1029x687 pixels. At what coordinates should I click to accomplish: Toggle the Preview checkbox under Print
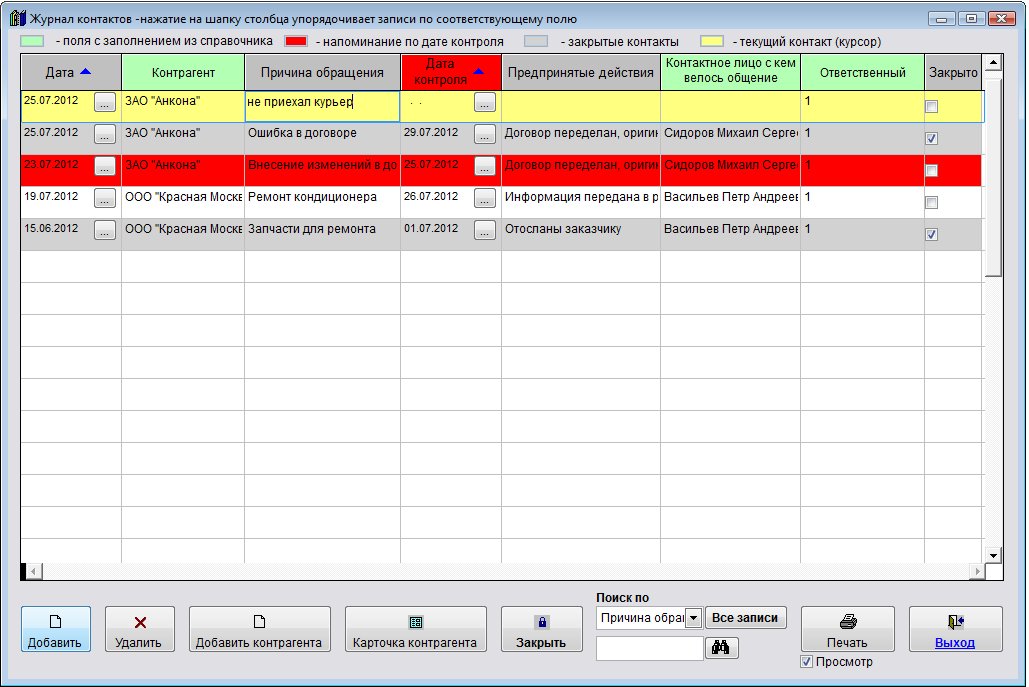coord(807,662)
